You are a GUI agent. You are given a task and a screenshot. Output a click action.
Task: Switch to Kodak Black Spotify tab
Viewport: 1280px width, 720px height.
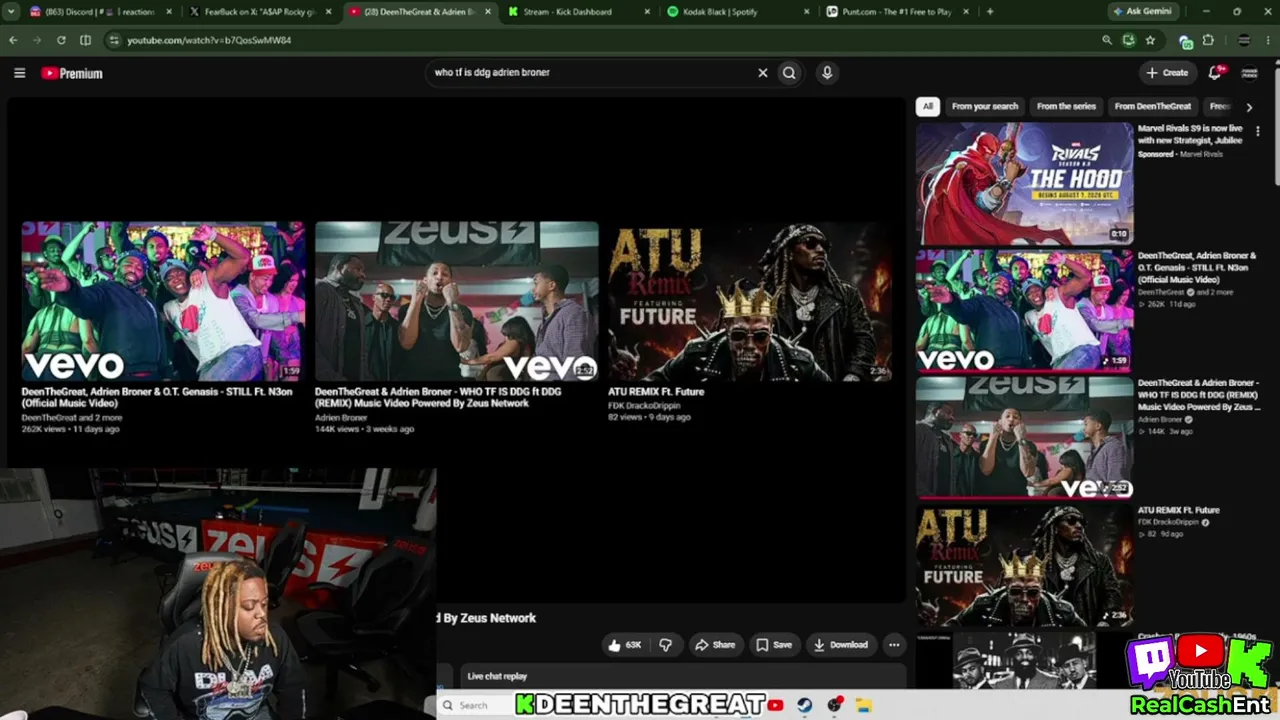coord(735,12)
